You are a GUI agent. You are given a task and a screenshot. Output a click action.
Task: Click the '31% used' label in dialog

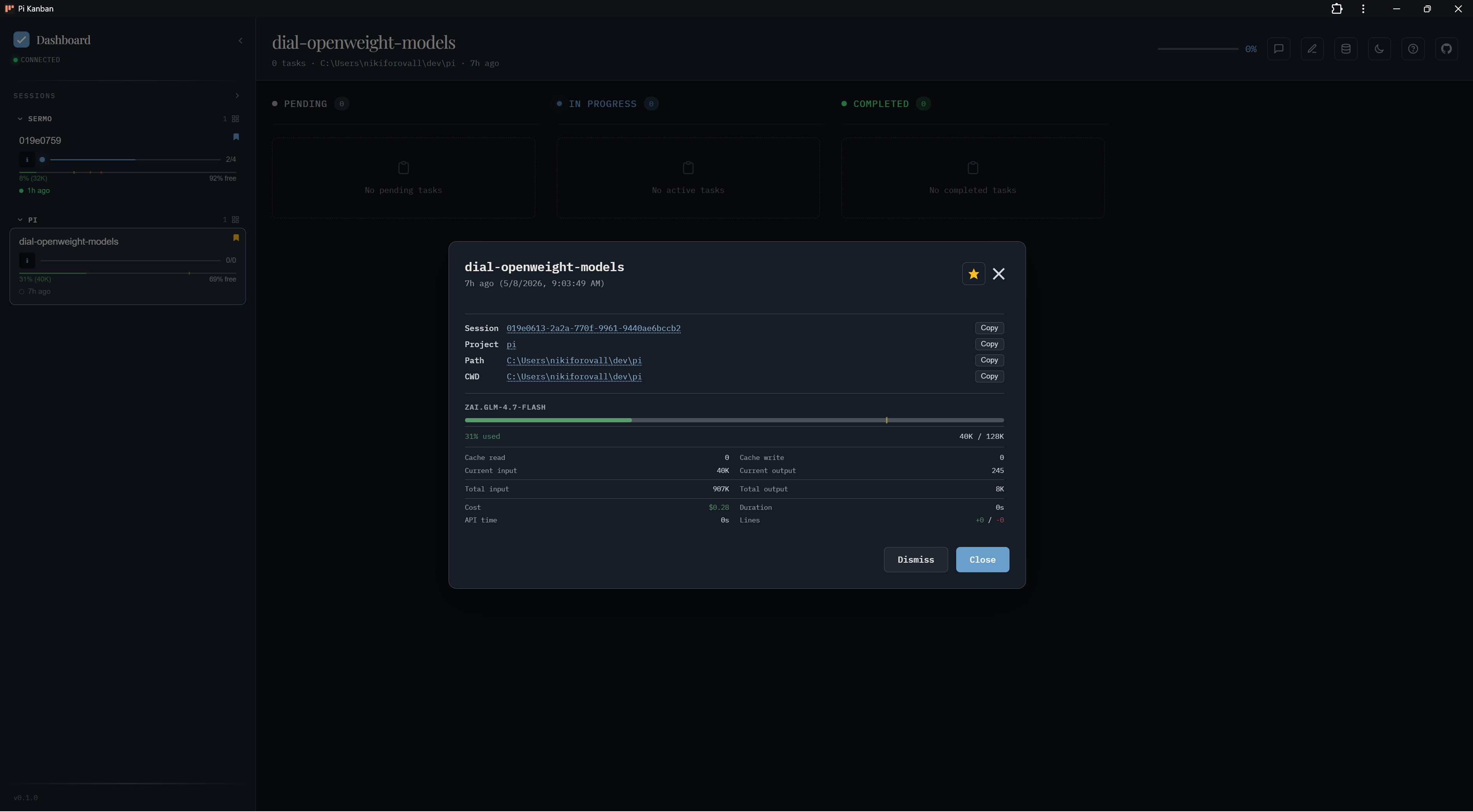point(482,436)
